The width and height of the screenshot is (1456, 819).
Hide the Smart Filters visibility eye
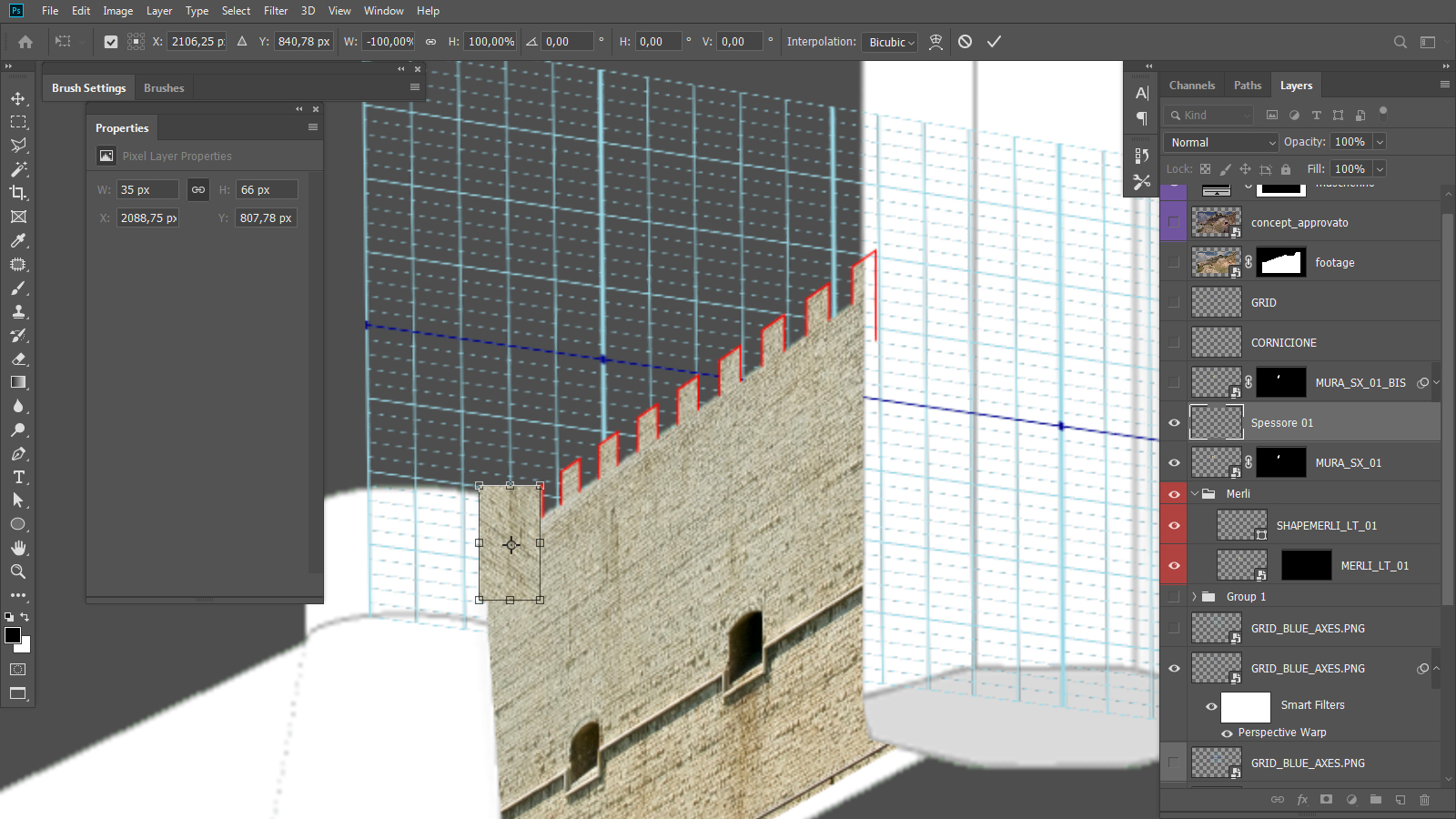point(1211,706)
